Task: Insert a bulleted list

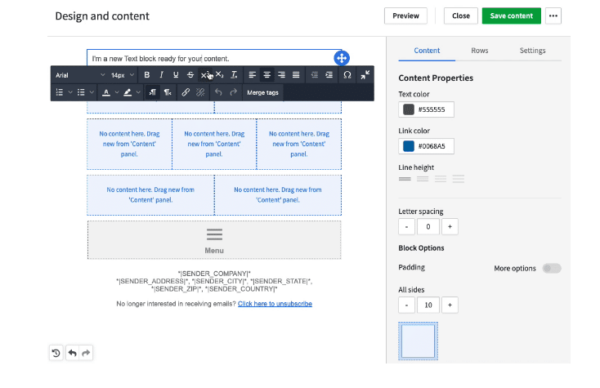Action: pos(81,92)
